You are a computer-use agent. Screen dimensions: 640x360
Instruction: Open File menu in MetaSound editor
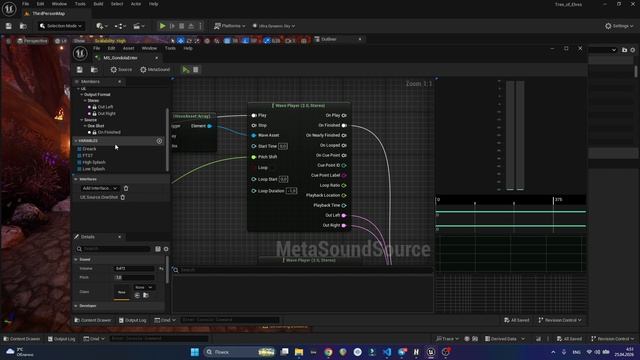[x=96, y=48]
